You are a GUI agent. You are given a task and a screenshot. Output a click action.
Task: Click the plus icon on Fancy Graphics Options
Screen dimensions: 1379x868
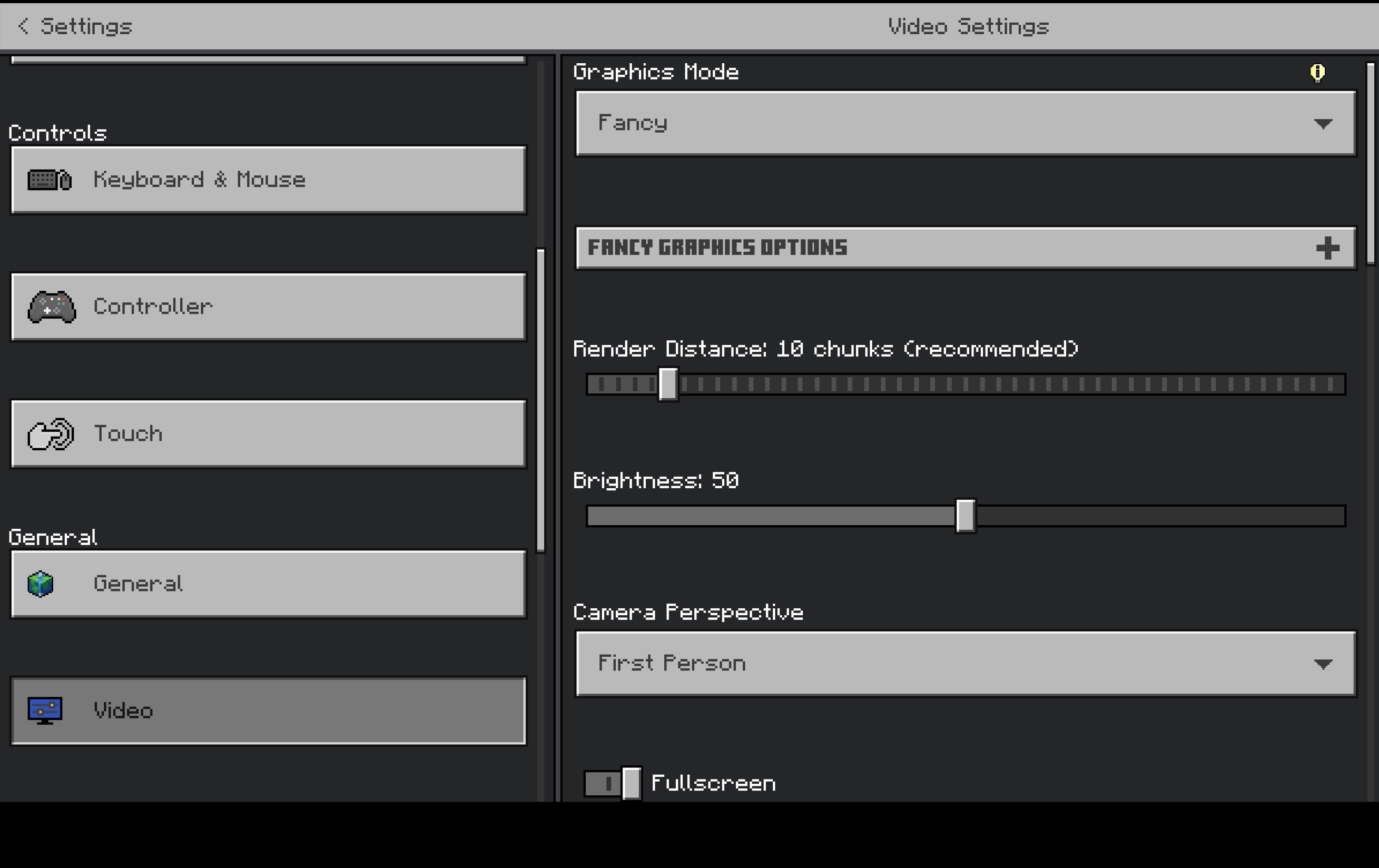point(1327,248)
